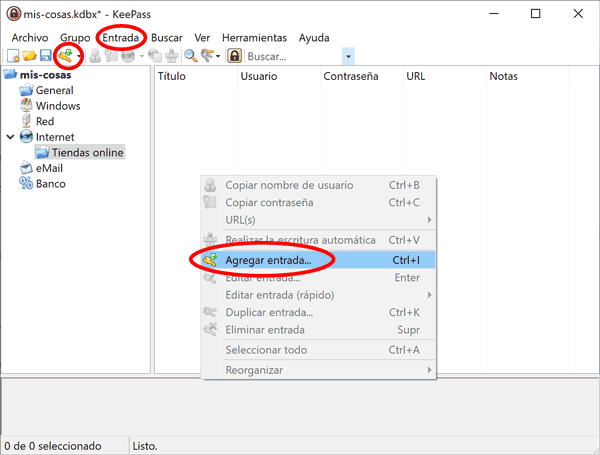Click the Perform Auto-Type toolbar icon
The height and width of the screenshot is (455, 600).
171,56
